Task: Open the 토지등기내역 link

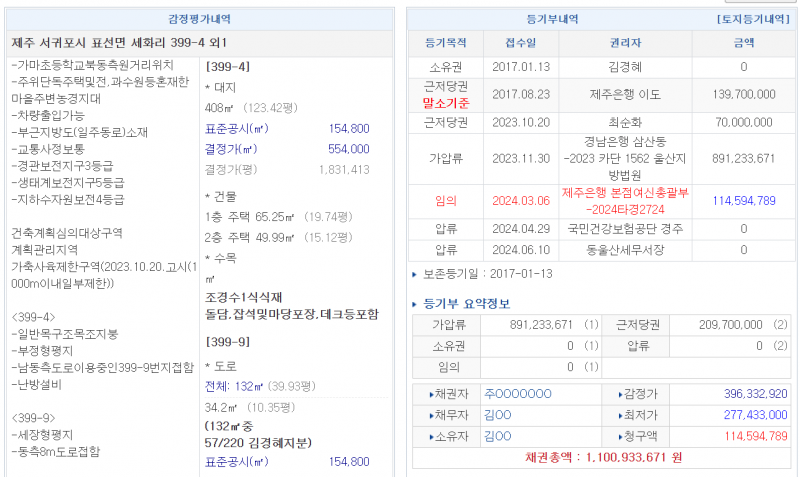Action: [753, 19]
